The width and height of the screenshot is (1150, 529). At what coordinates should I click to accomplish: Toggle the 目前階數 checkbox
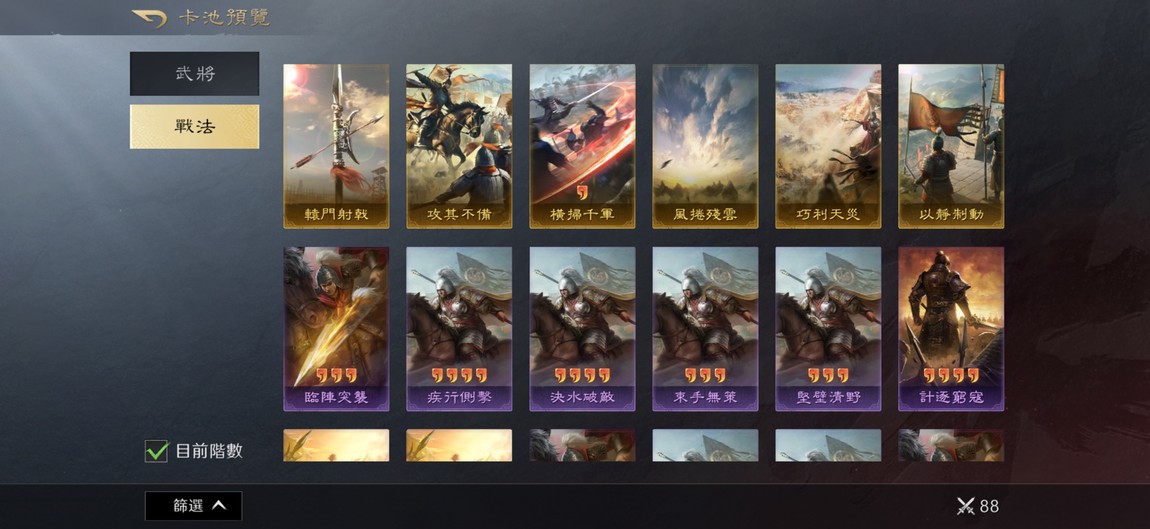pyautogui.click(x=156, y=450)
